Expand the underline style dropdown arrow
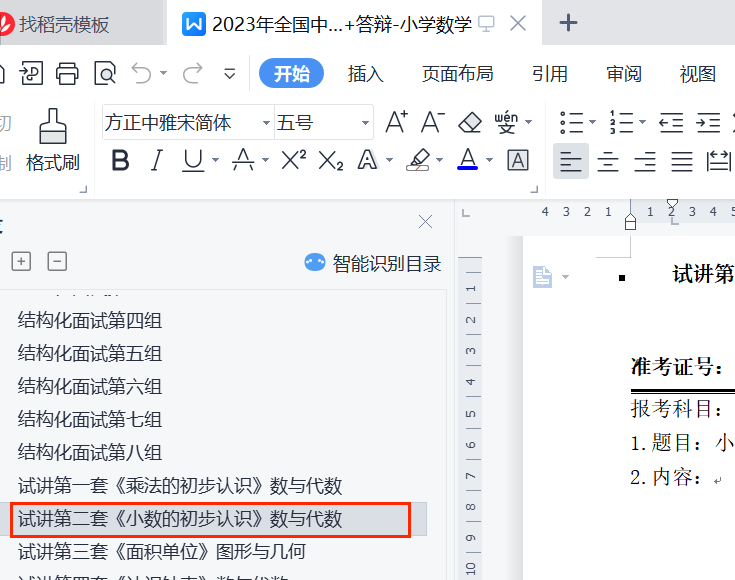Screen dimensions: 735x580 214,161
